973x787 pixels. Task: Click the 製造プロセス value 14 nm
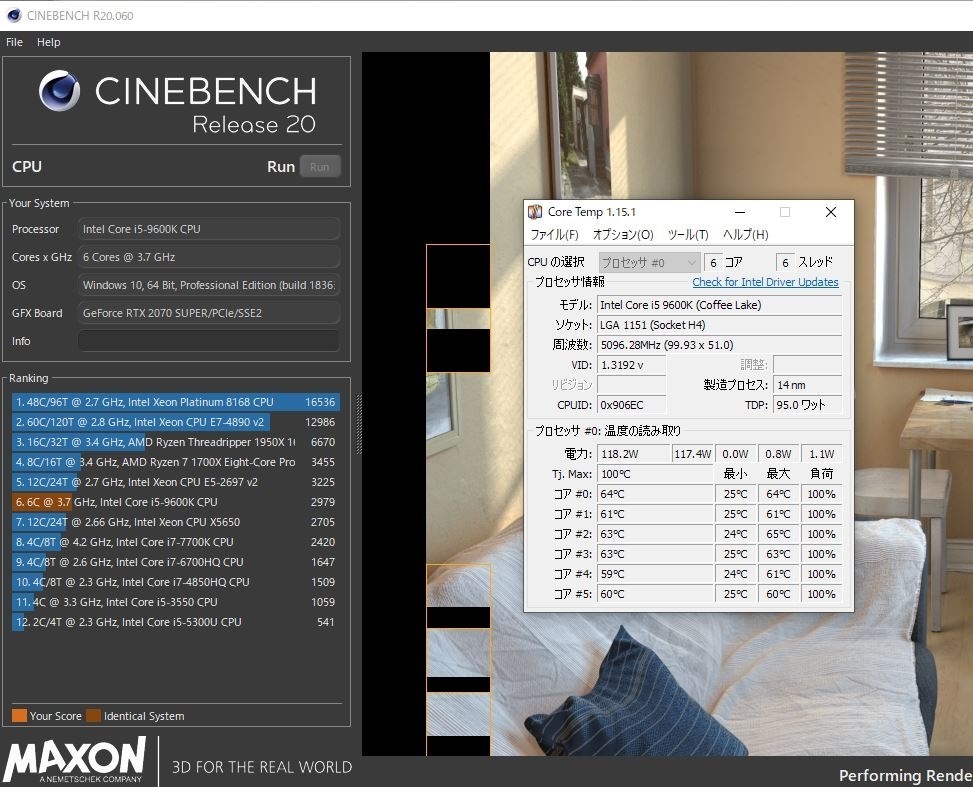click(x=807, y=385)
